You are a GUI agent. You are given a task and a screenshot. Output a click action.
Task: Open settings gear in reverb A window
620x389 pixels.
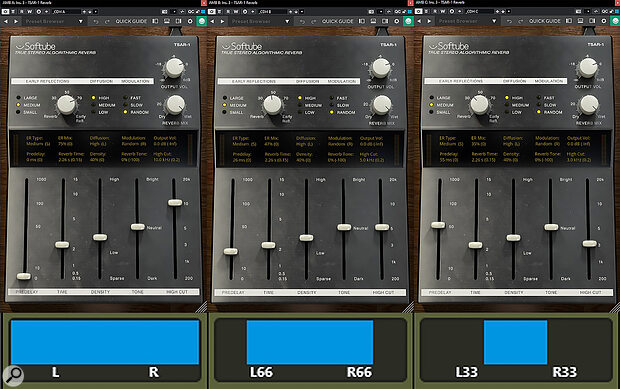point(190,21)
